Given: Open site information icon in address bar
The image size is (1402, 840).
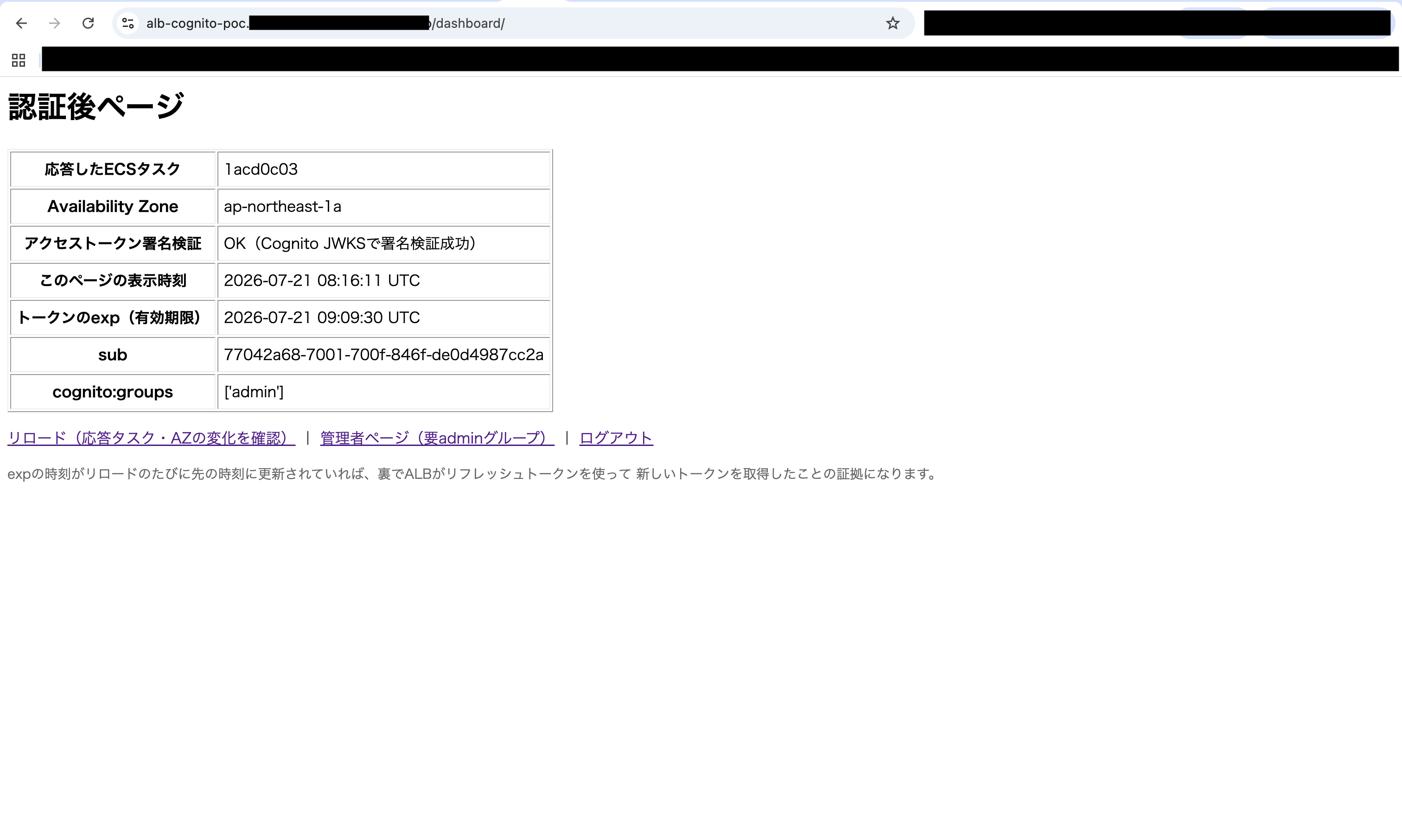Looking at the screenshot, I should 128,23.
